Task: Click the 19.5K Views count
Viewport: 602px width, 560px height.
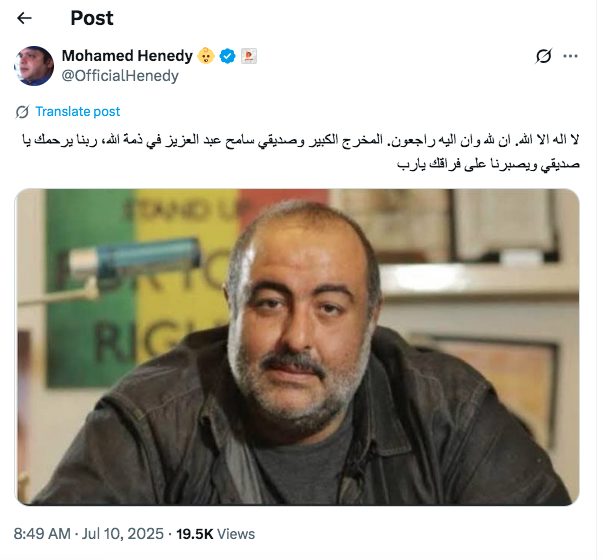Action: 215,534
